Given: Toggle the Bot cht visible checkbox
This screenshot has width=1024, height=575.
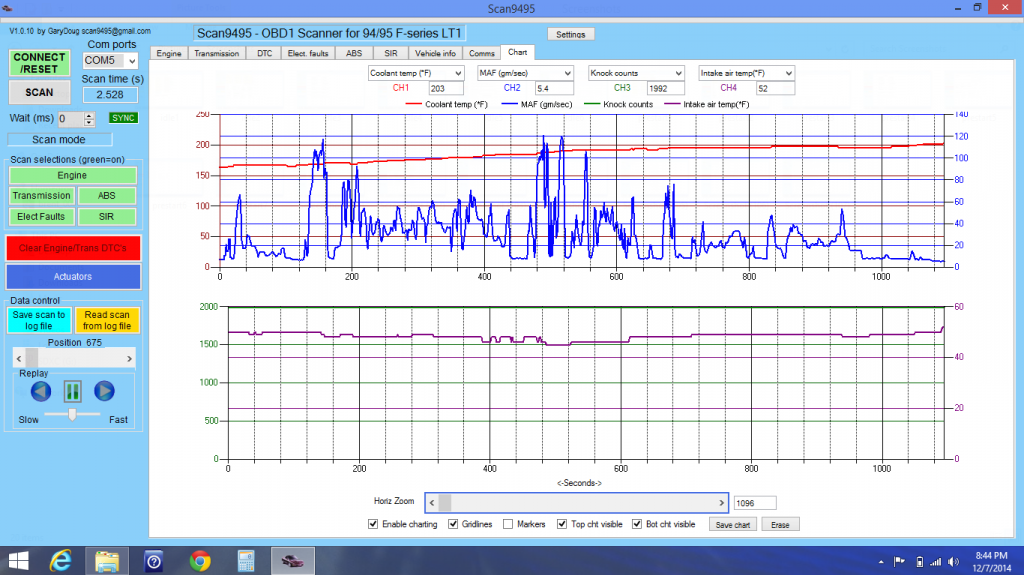Looking at the screenshot, I should (x=637, y=524).
